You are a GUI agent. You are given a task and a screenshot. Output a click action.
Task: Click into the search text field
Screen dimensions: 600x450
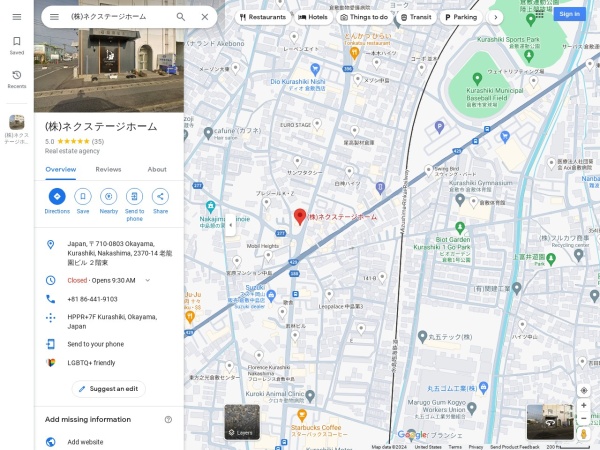119,17
